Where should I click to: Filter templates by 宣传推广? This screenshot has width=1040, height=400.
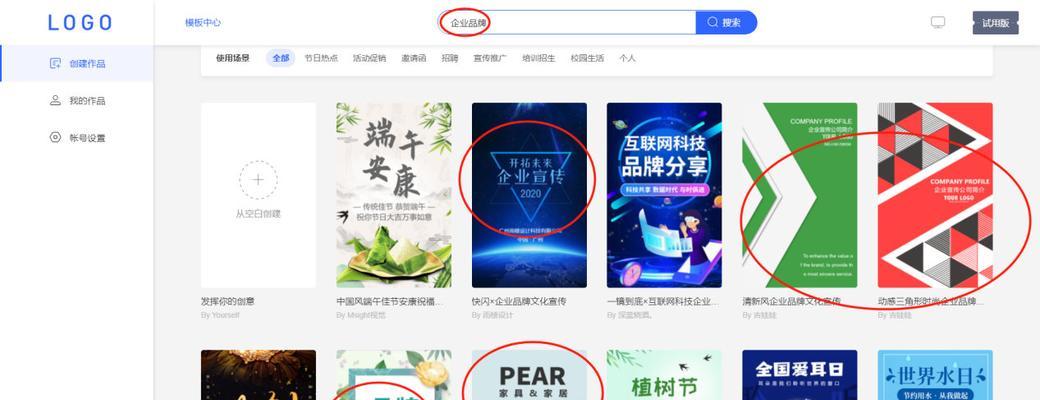tap(490, 58)
